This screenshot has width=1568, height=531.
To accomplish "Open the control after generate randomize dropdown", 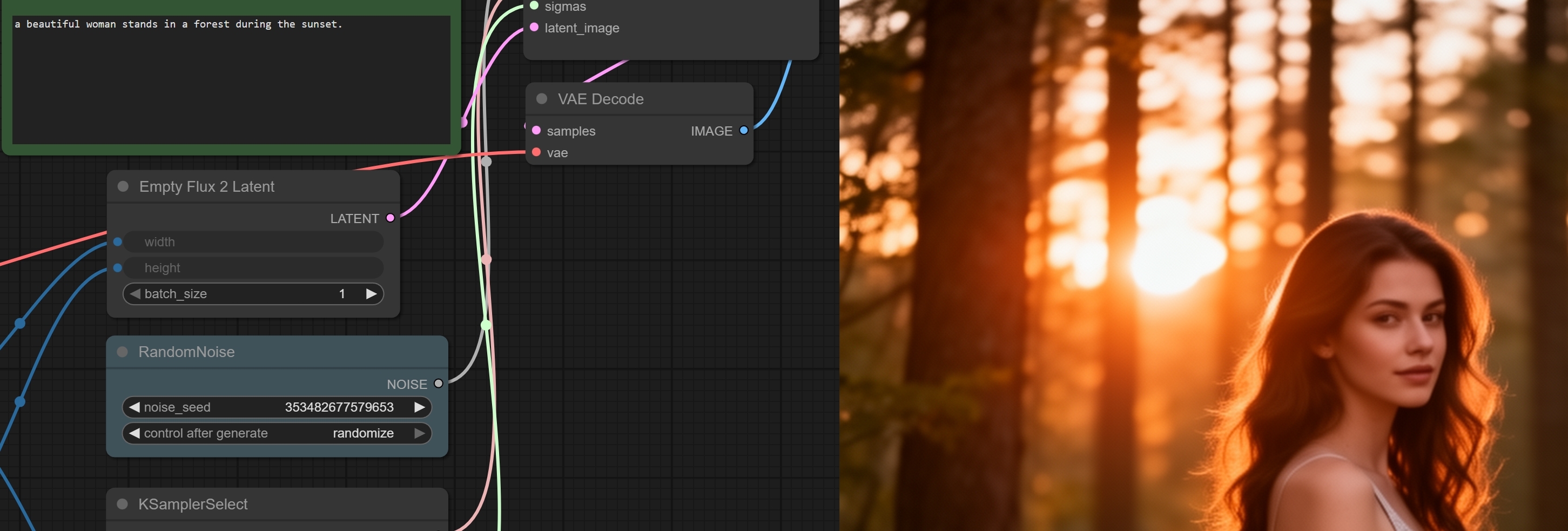I will pyautogui.click(x=364, y=434).
